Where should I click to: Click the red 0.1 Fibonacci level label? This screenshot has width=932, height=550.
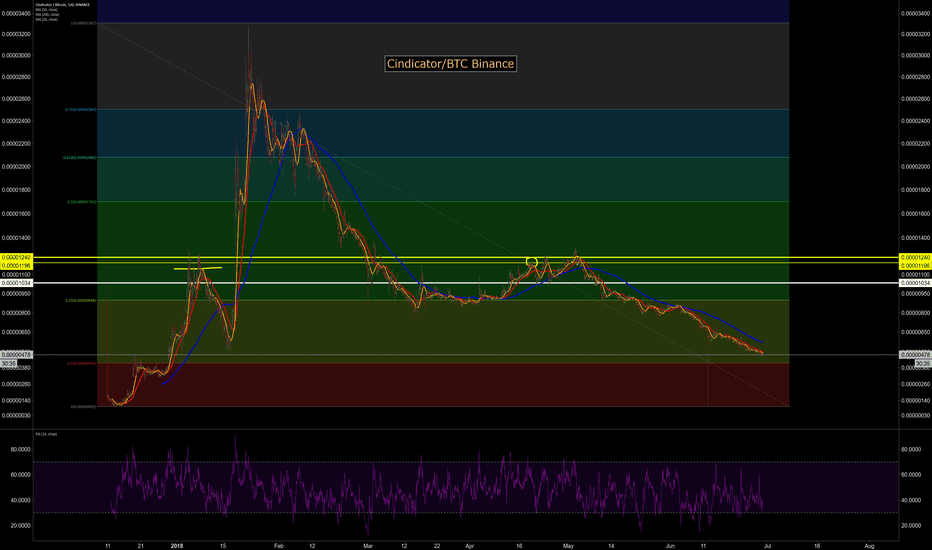81,363
